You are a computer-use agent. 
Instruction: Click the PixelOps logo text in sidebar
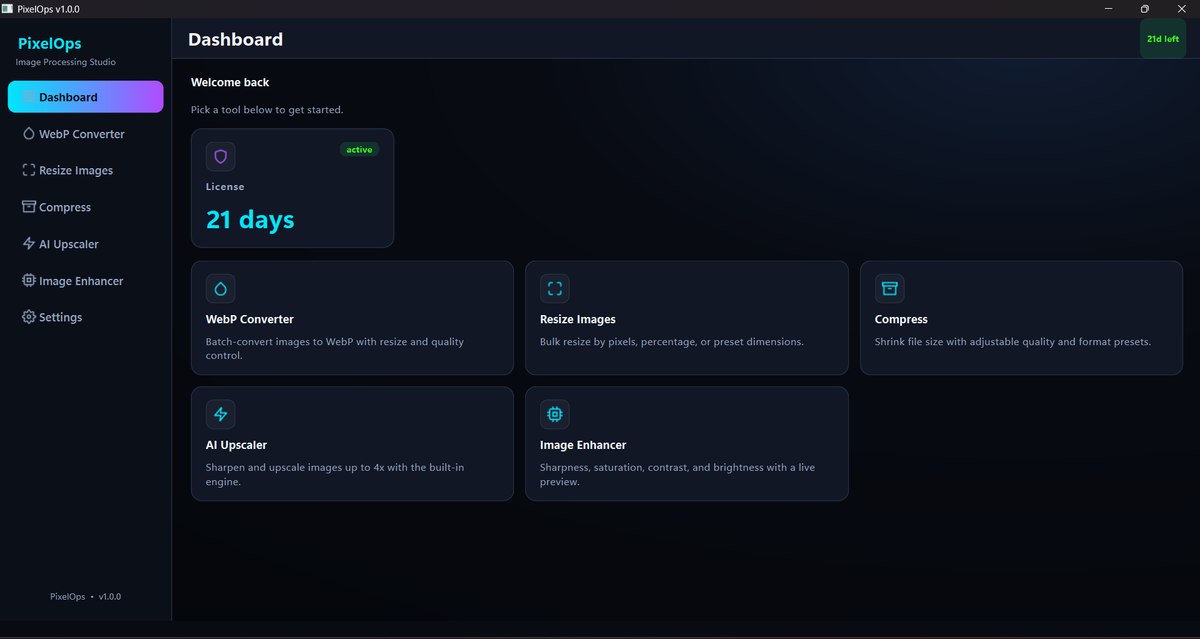click(50, 44)
